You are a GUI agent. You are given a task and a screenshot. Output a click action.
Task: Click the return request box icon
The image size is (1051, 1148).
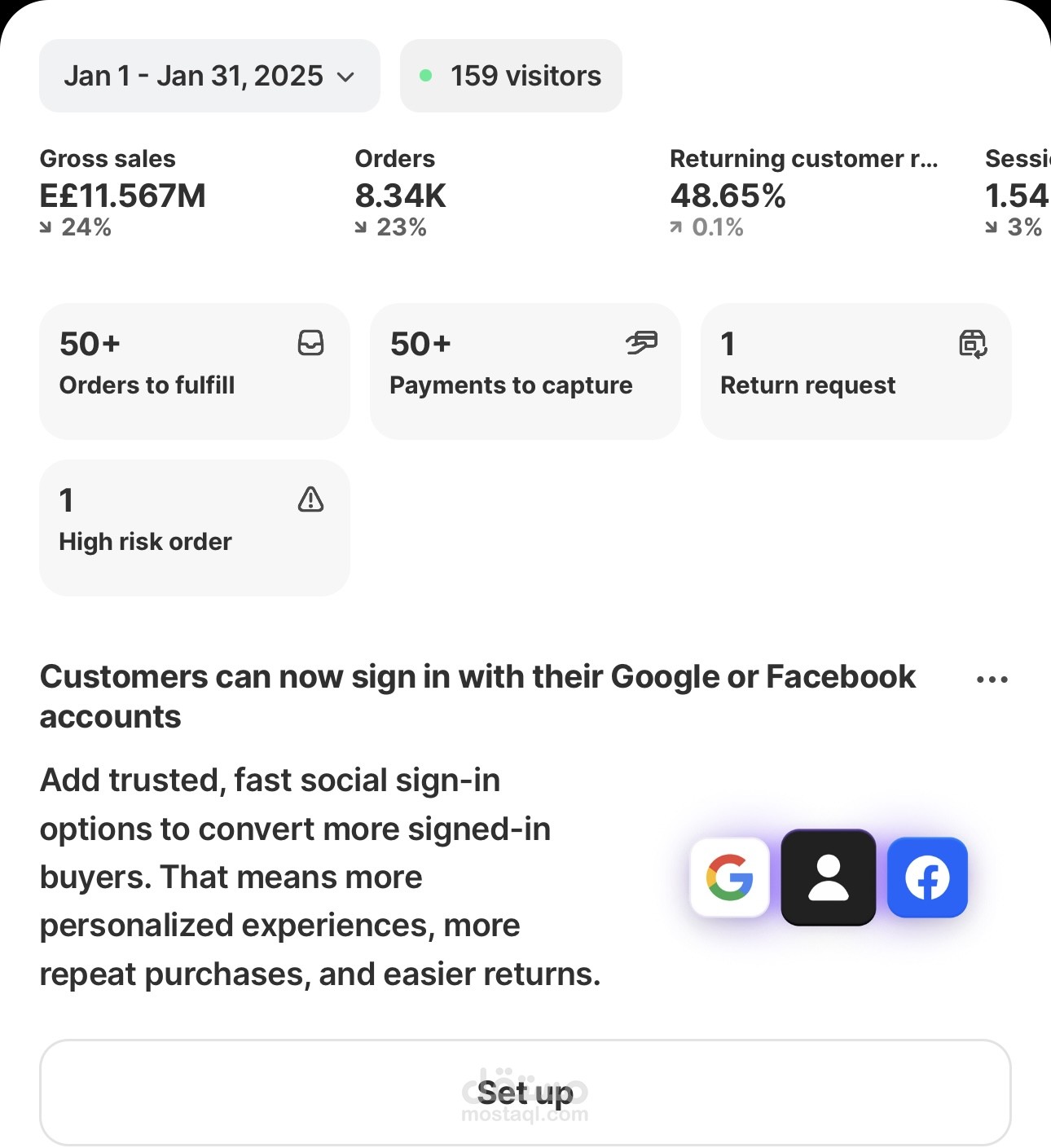(x=973, y=344)
